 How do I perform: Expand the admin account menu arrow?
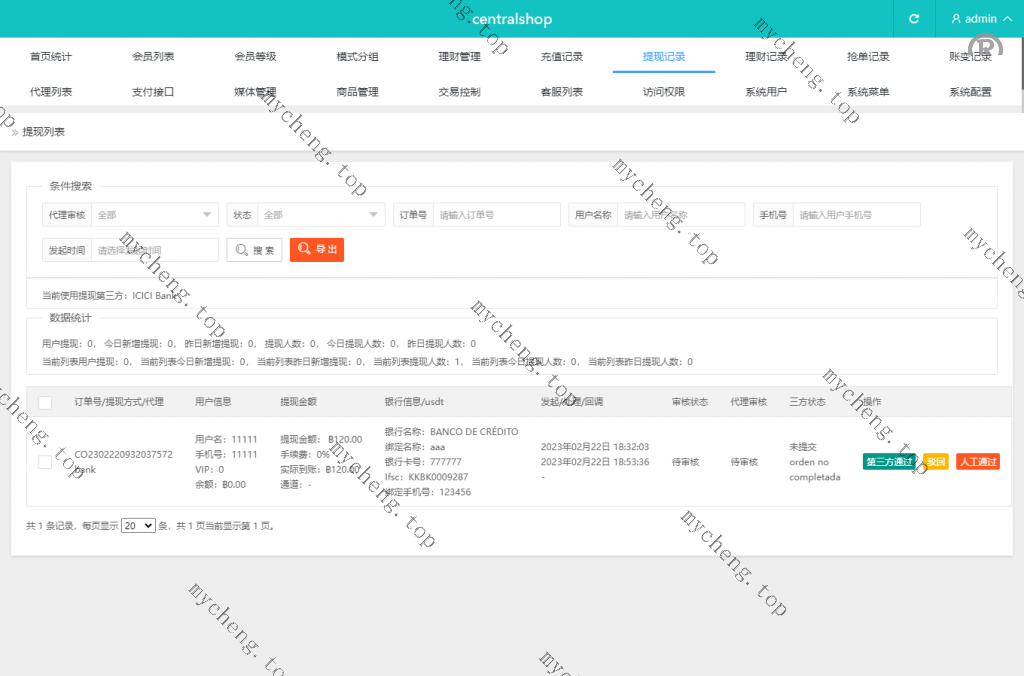point(1007,19)
